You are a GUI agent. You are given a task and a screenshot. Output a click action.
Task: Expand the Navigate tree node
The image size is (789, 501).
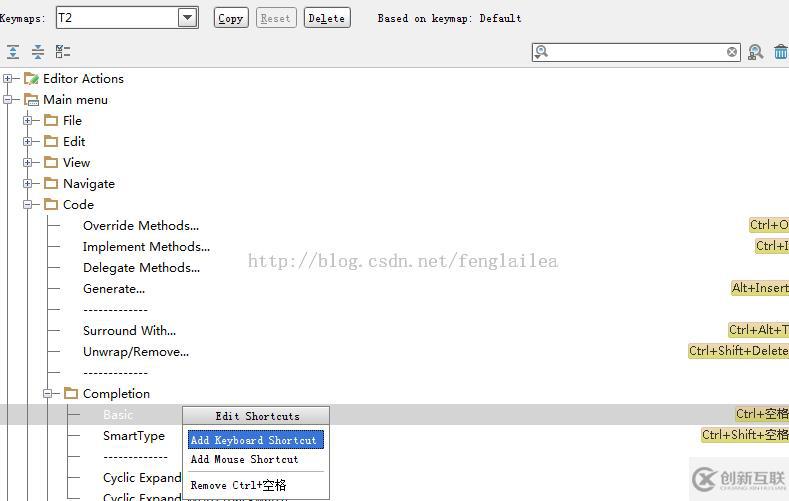tap(28, 184)
